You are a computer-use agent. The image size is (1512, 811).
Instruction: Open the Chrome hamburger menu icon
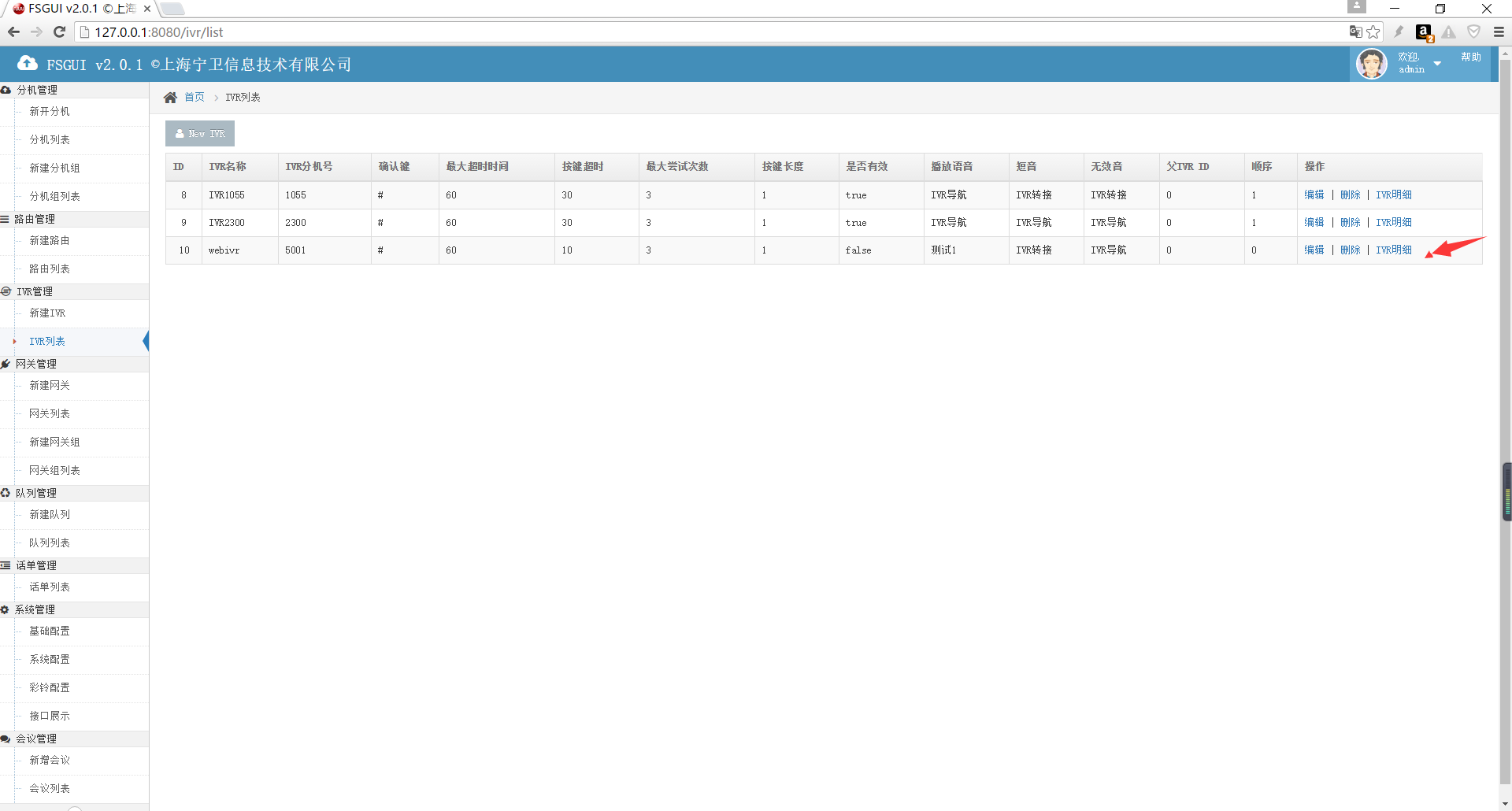click(x=1499, y=32)
